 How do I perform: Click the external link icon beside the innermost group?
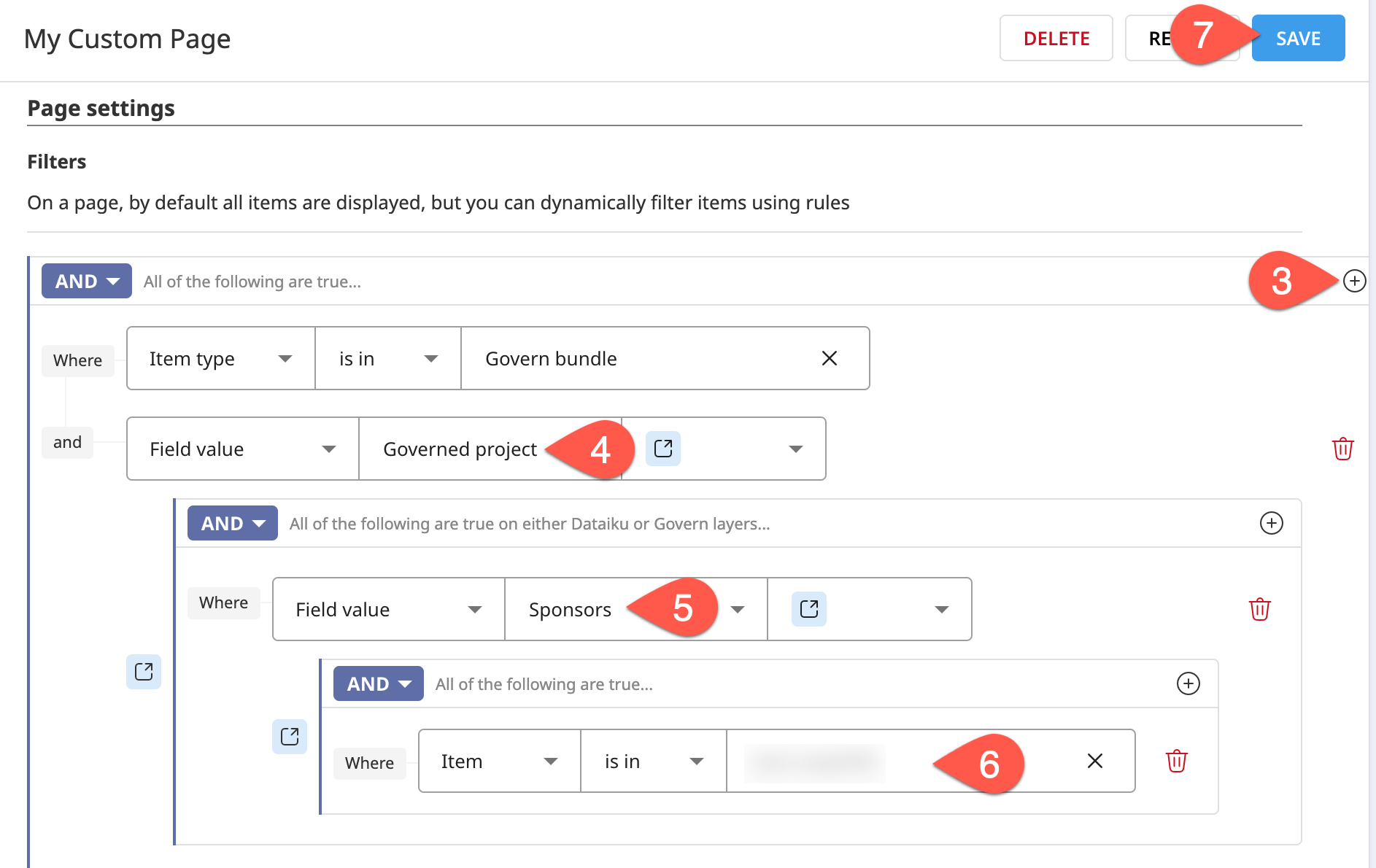(x=289, y=737)
